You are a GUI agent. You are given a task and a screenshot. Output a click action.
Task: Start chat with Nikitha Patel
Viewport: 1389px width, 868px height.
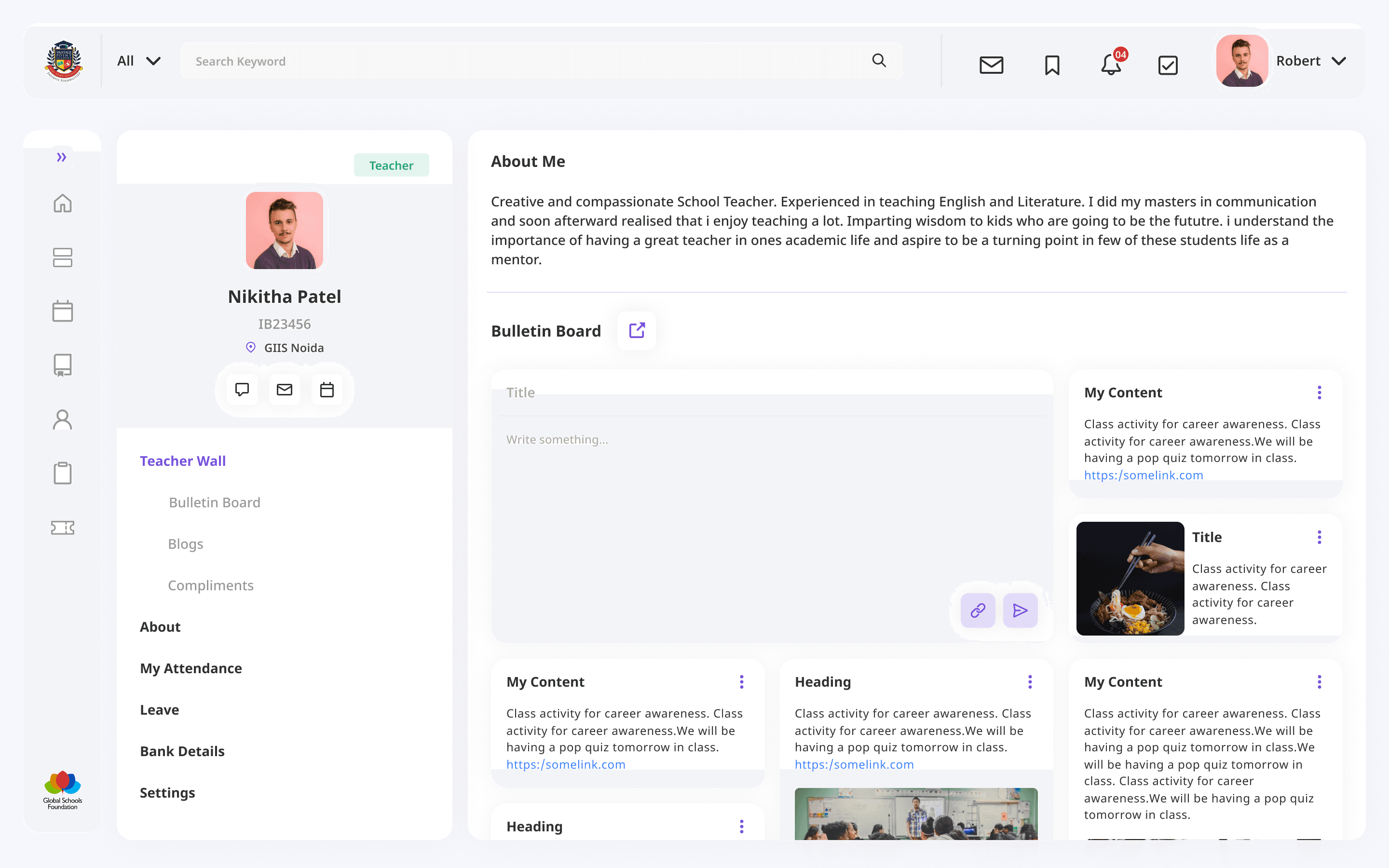(242, 390)
